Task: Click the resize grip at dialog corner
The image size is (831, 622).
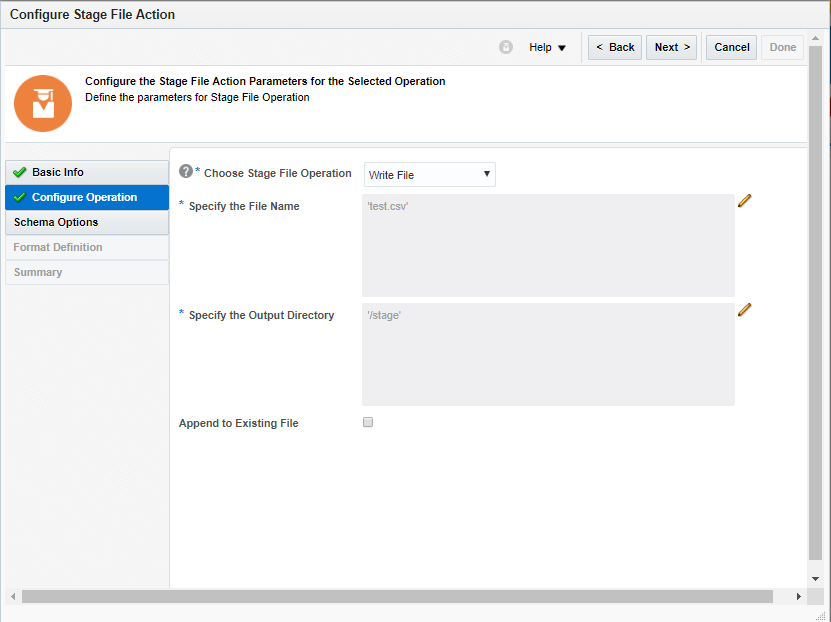Action: 820,616
